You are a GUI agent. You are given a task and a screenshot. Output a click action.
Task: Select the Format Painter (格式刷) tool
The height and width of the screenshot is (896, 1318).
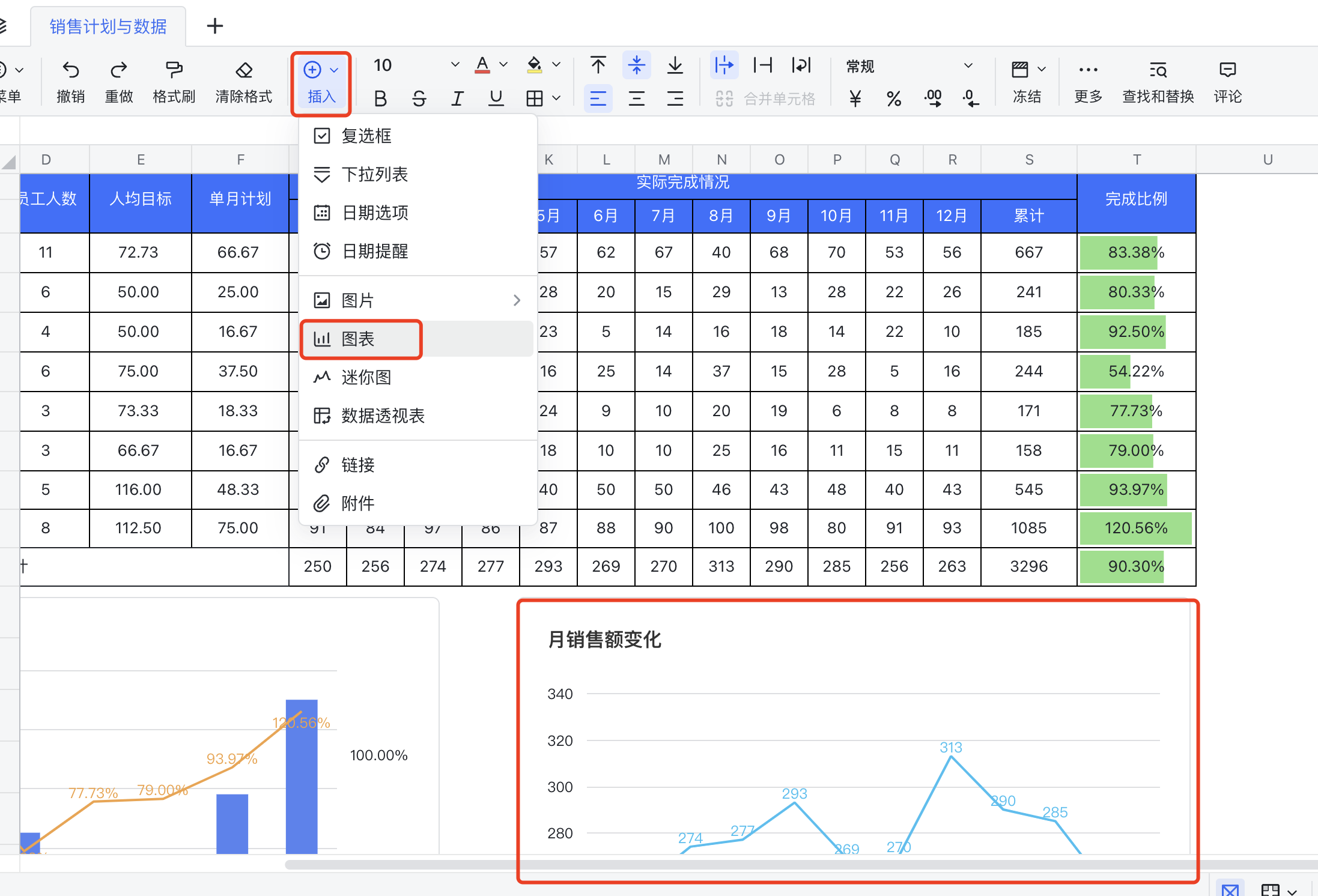click(174, 70)
